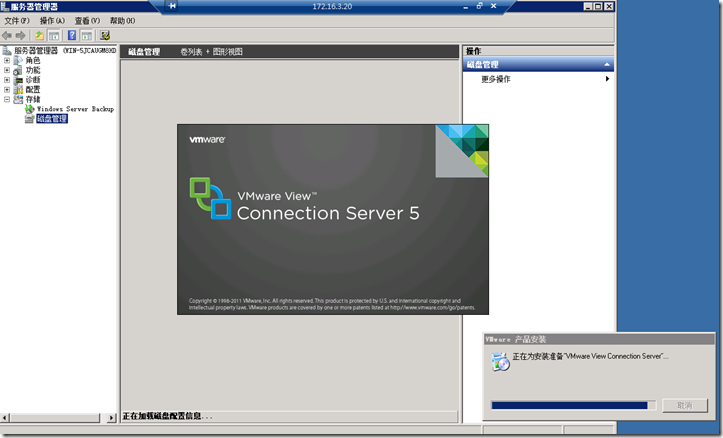
Task: Click the 172.16.3.20 remote connection title
Action: pos(332,6)
